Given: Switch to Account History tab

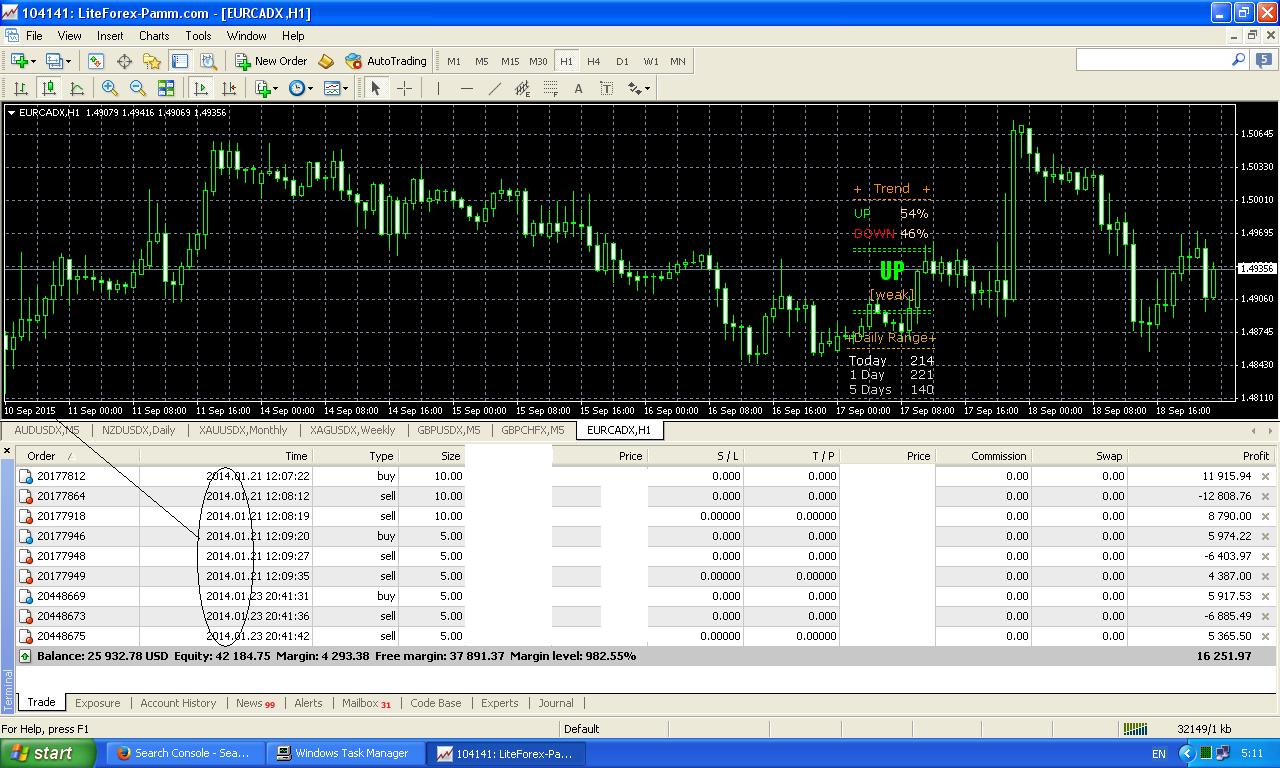Looking at the screenshot, I should coord(178,703).
